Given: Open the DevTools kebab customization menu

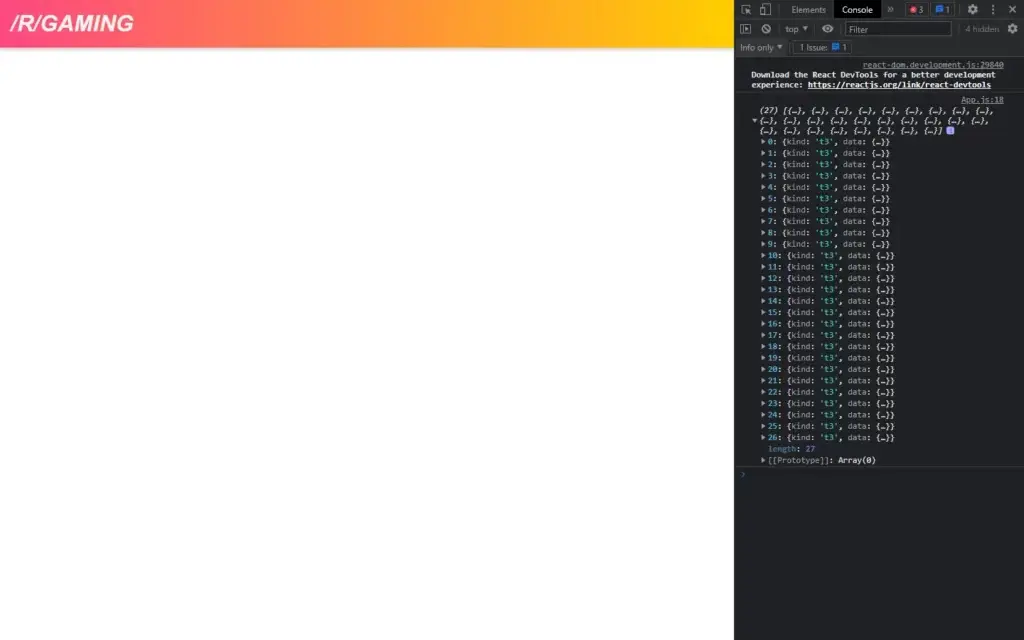Looking at the screenshot, I should point(993,9).
